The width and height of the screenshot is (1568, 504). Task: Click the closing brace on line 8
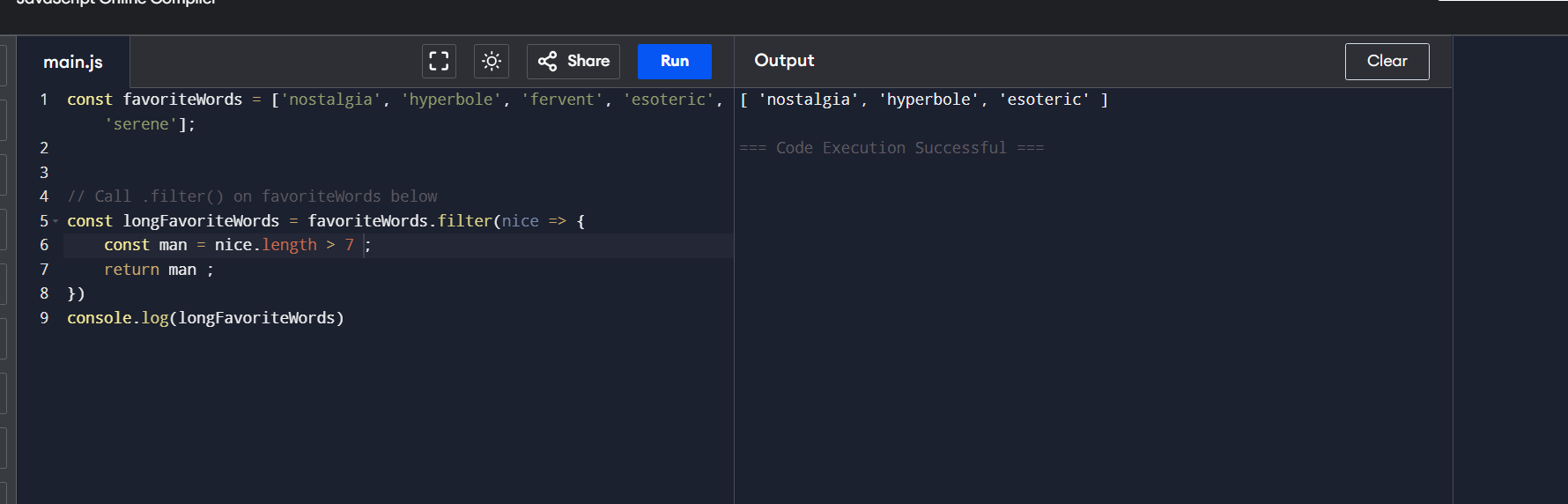point(72,293)
